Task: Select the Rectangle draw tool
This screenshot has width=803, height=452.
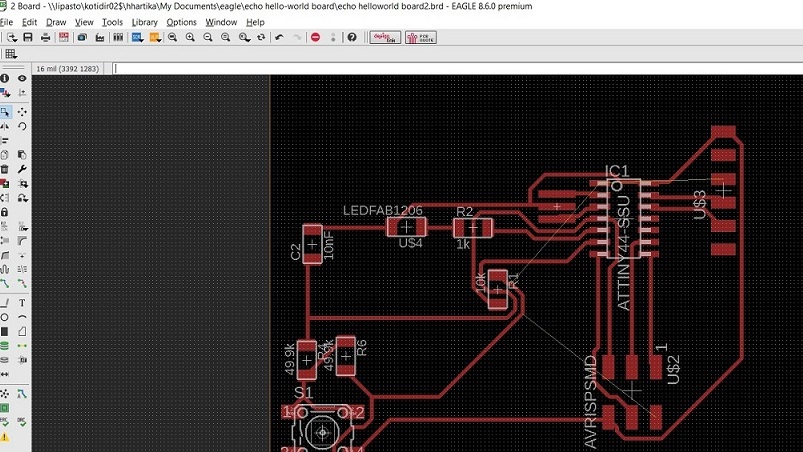Action: click(x=5, y=331)
